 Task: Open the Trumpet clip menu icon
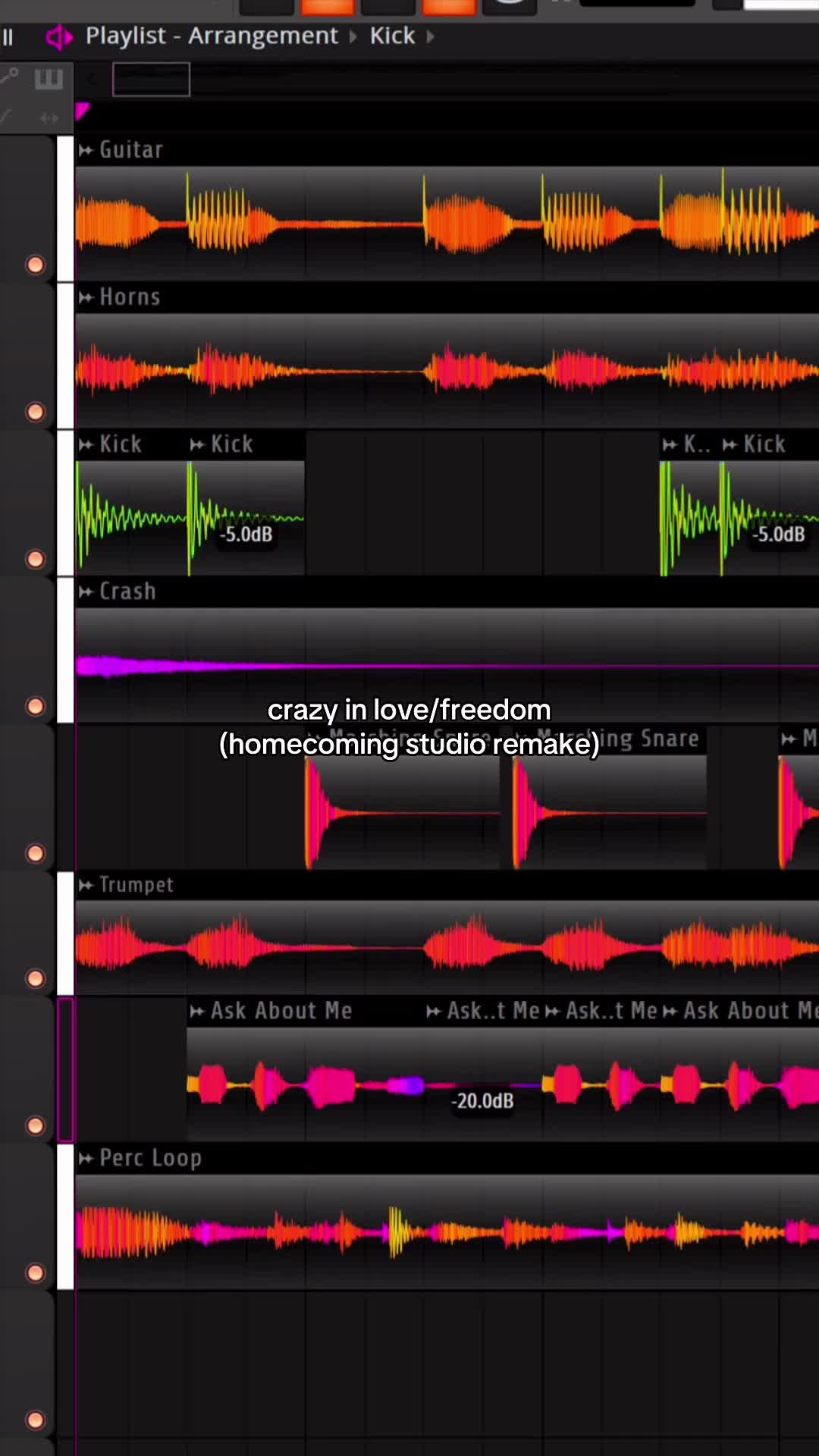click(x=86, y=885)
